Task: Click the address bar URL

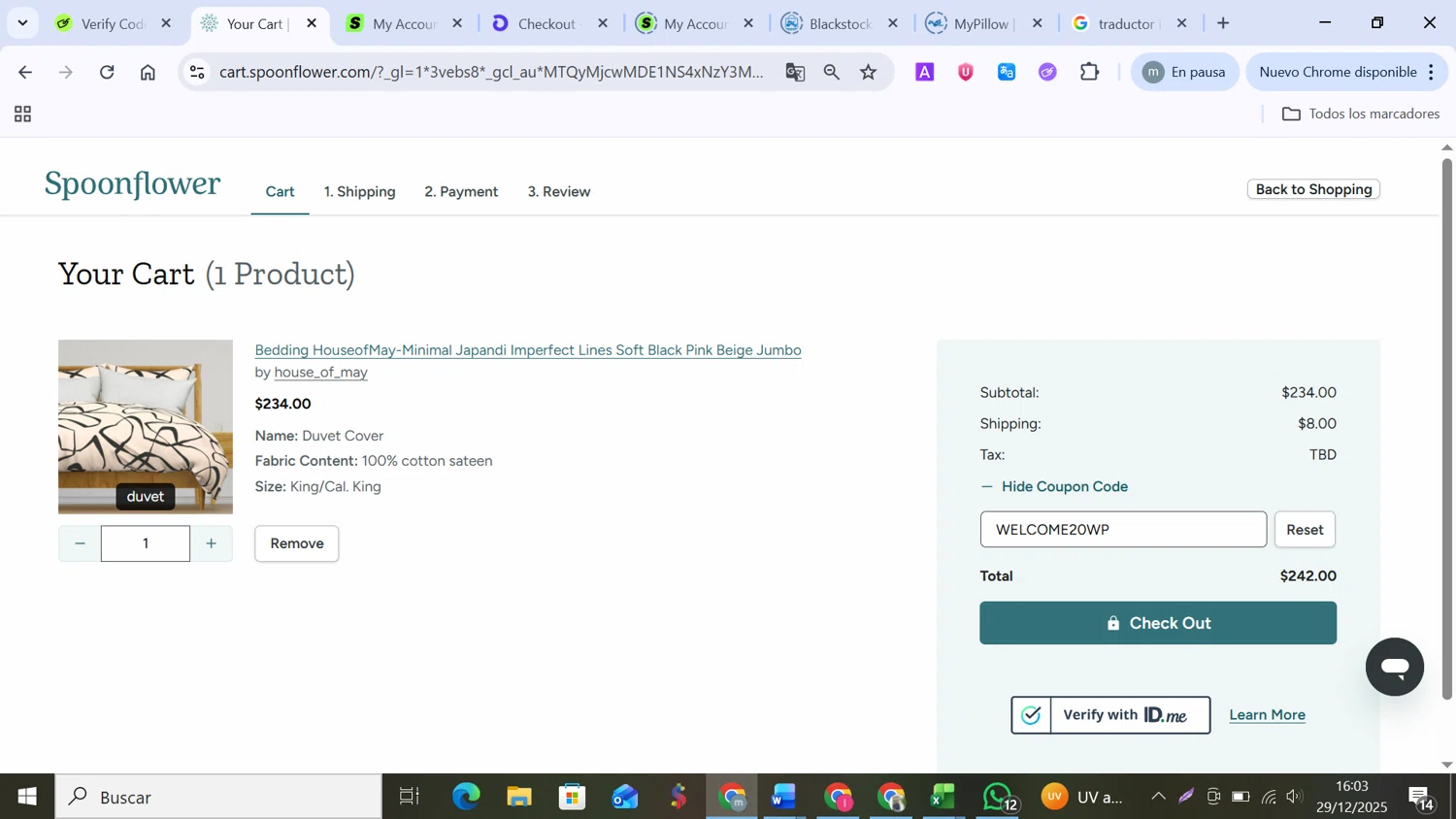Action: (490, 72)
